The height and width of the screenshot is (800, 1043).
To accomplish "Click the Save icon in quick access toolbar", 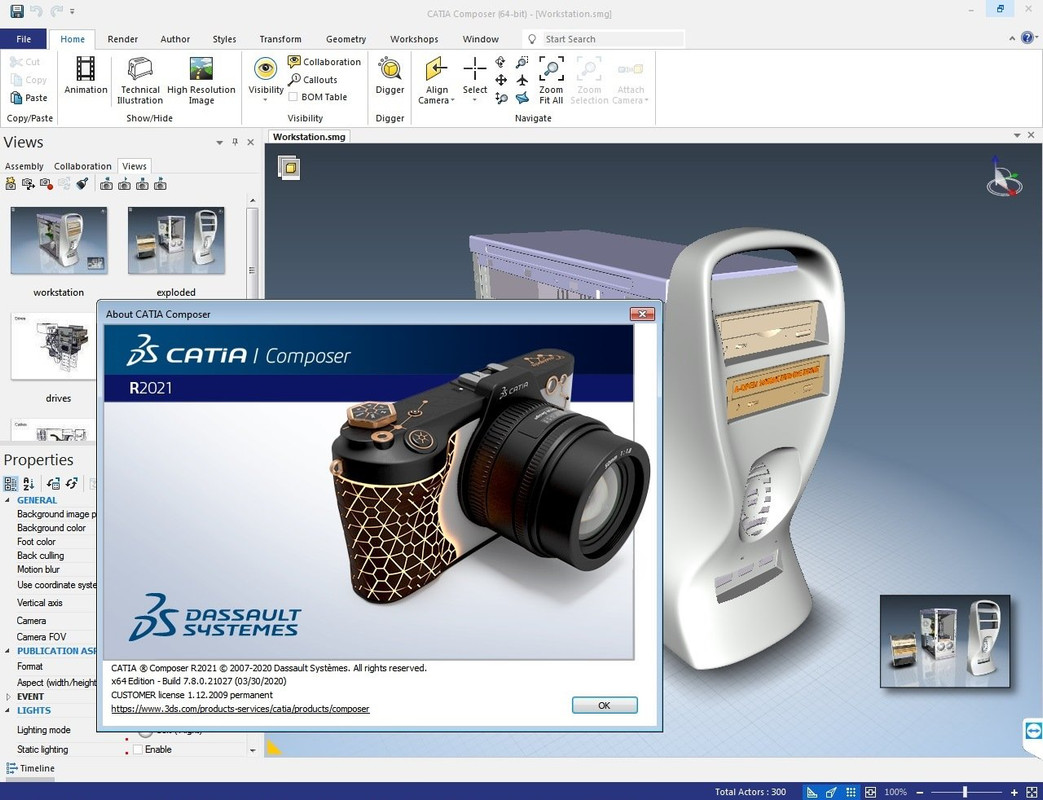I will coord(17,11).
